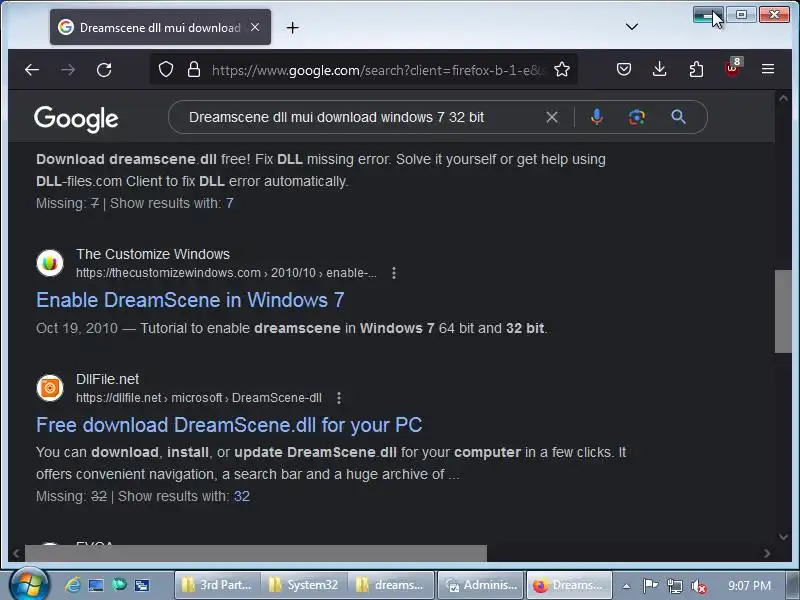Open the 3rd Part... folder taskbar button
Viewport: 800px width, 600px height.
click(x=217, y=585)
